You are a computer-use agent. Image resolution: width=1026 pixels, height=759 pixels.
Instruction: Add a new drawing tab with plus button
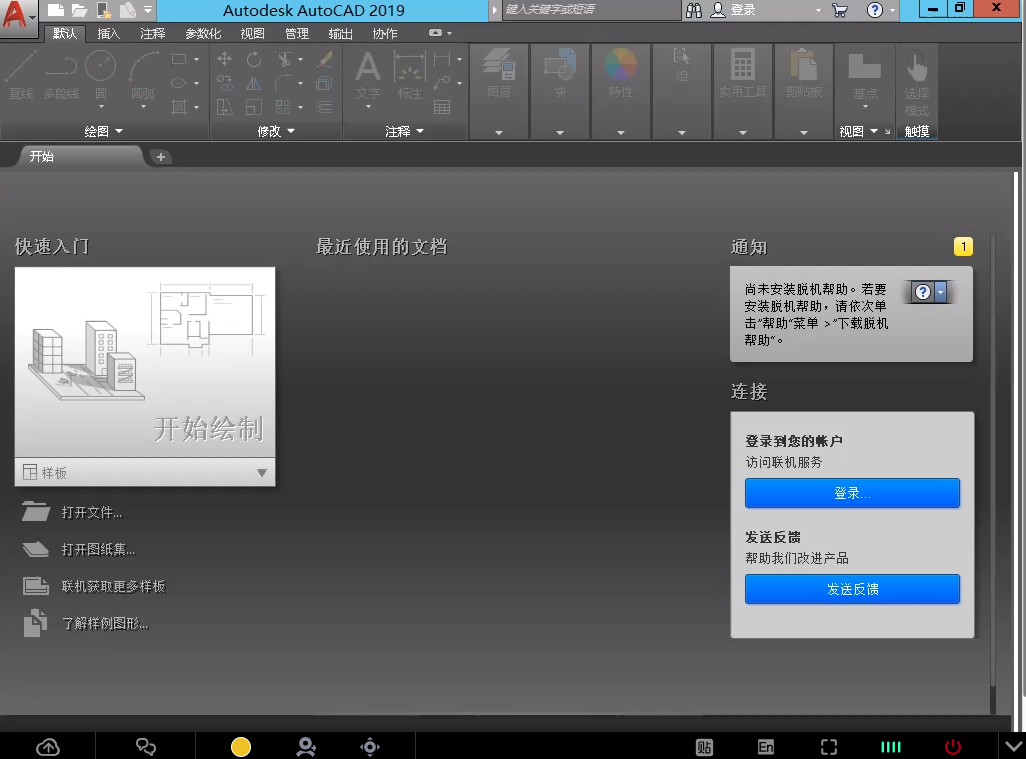(160, 156)
